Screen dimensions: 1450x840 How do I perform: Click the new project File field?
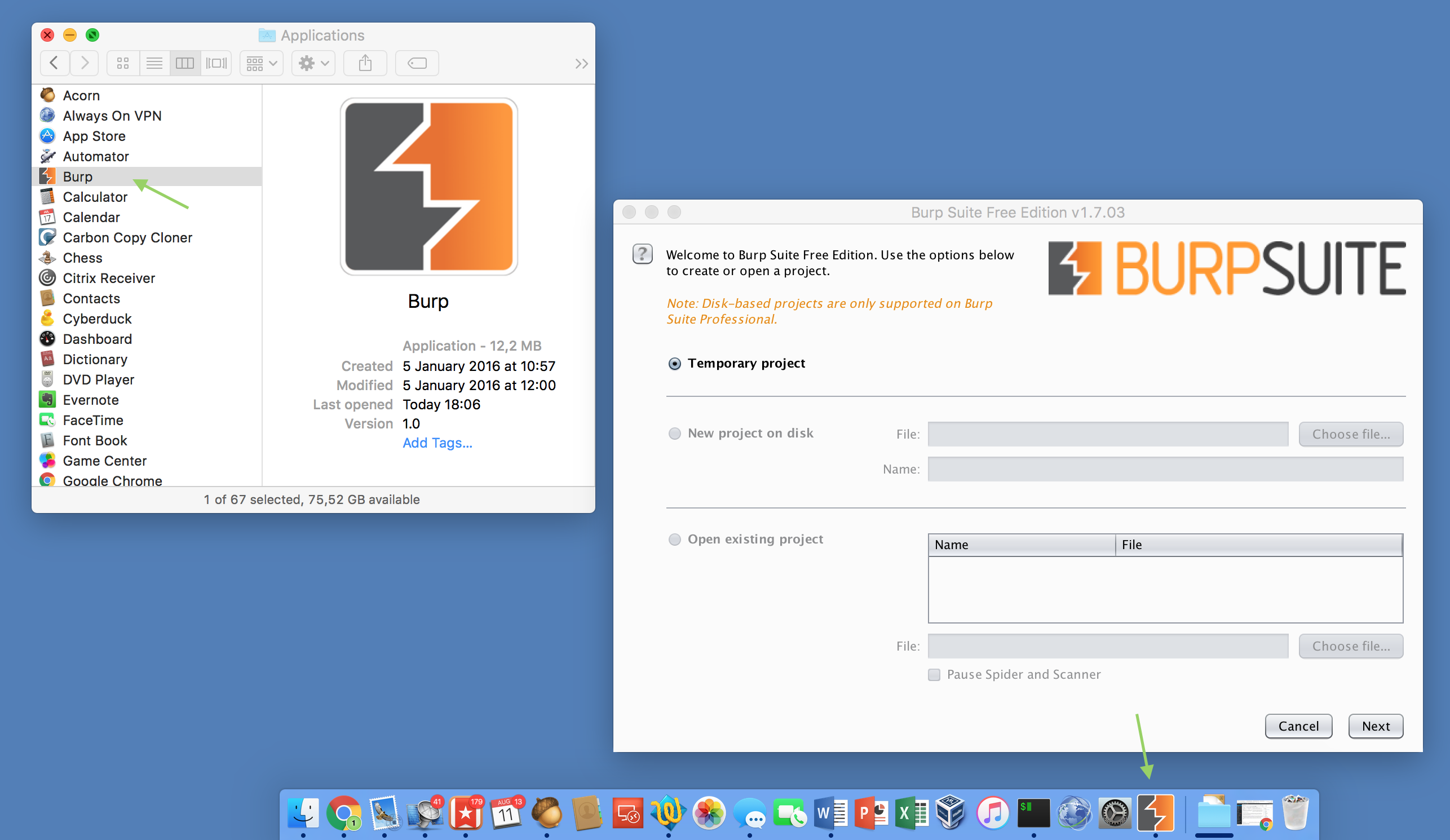click(1108, 434)
